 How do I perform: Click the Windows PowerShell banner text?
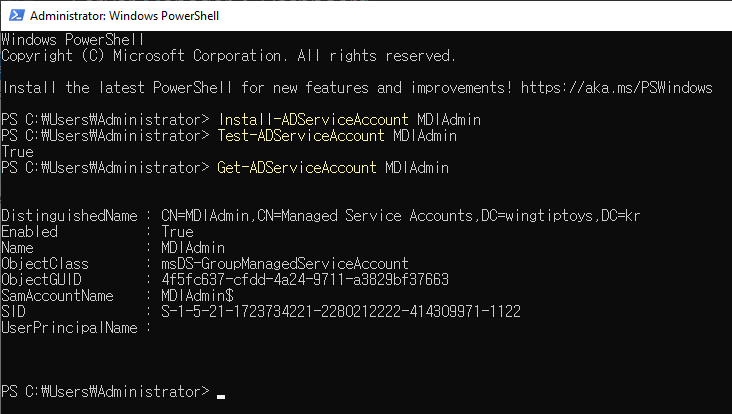click(x=72, y=40)
